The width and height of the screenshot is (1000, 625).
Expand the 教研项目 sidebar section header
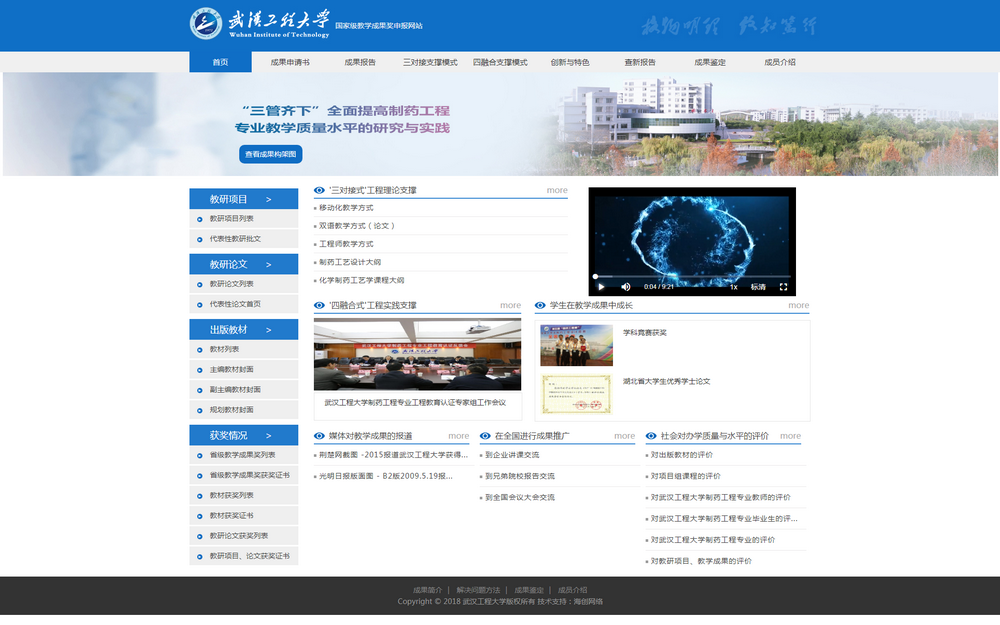coord(243,199)
